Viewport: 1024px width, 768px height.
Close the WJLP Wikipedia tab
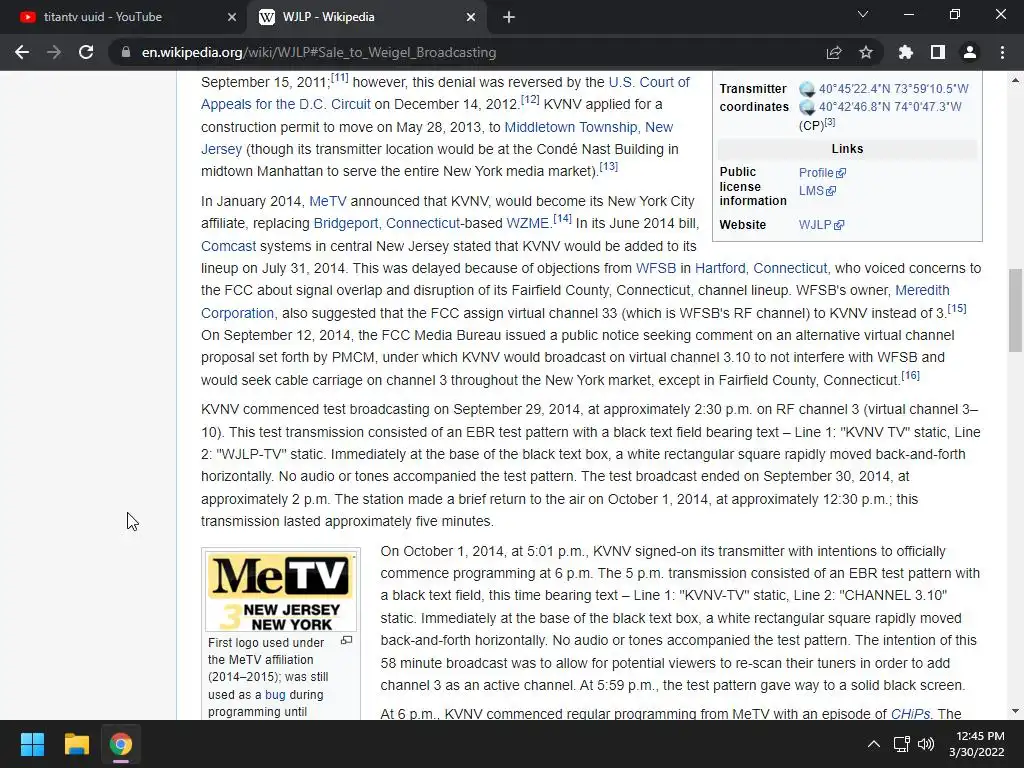(x=471, y=18)
